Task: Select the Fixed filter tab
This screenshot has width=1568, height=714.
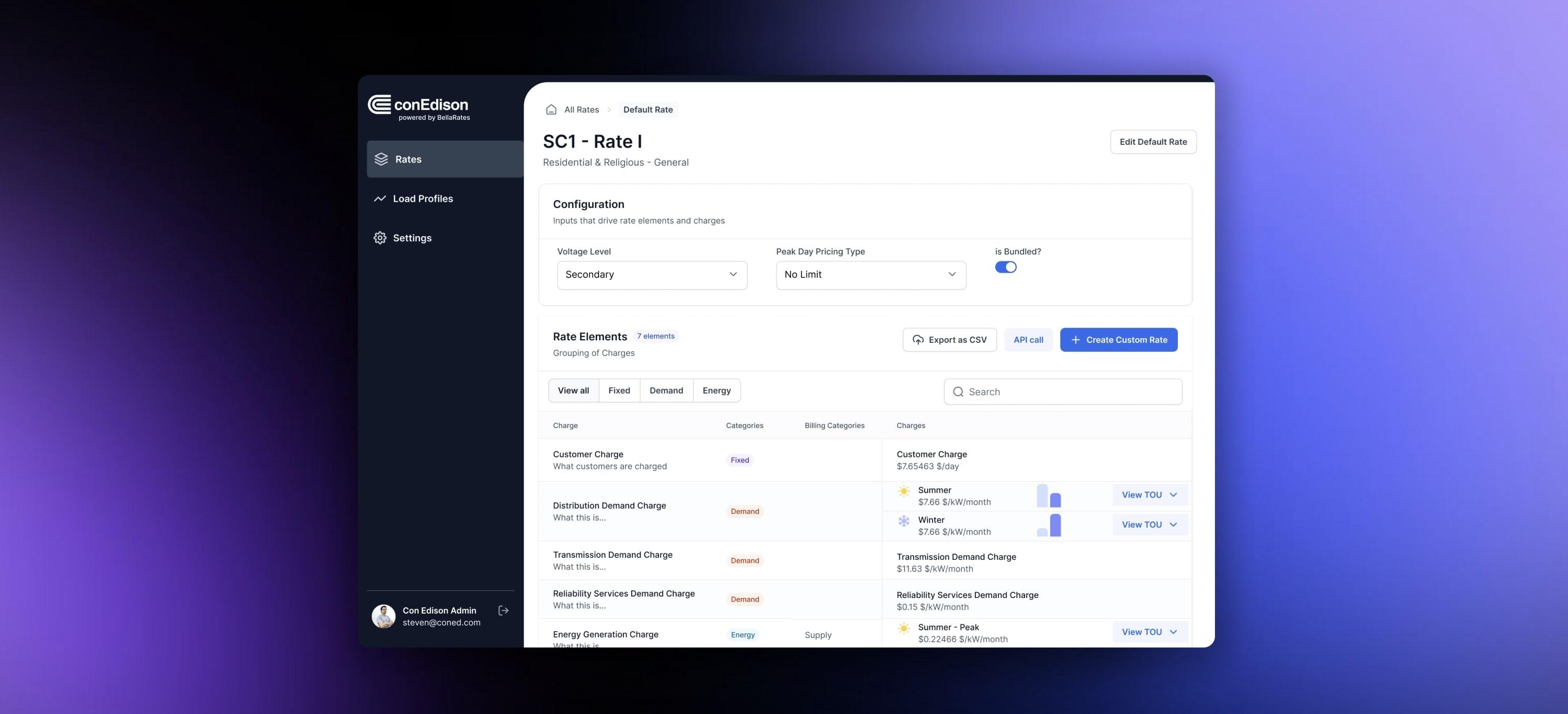Action: [619, 390]
